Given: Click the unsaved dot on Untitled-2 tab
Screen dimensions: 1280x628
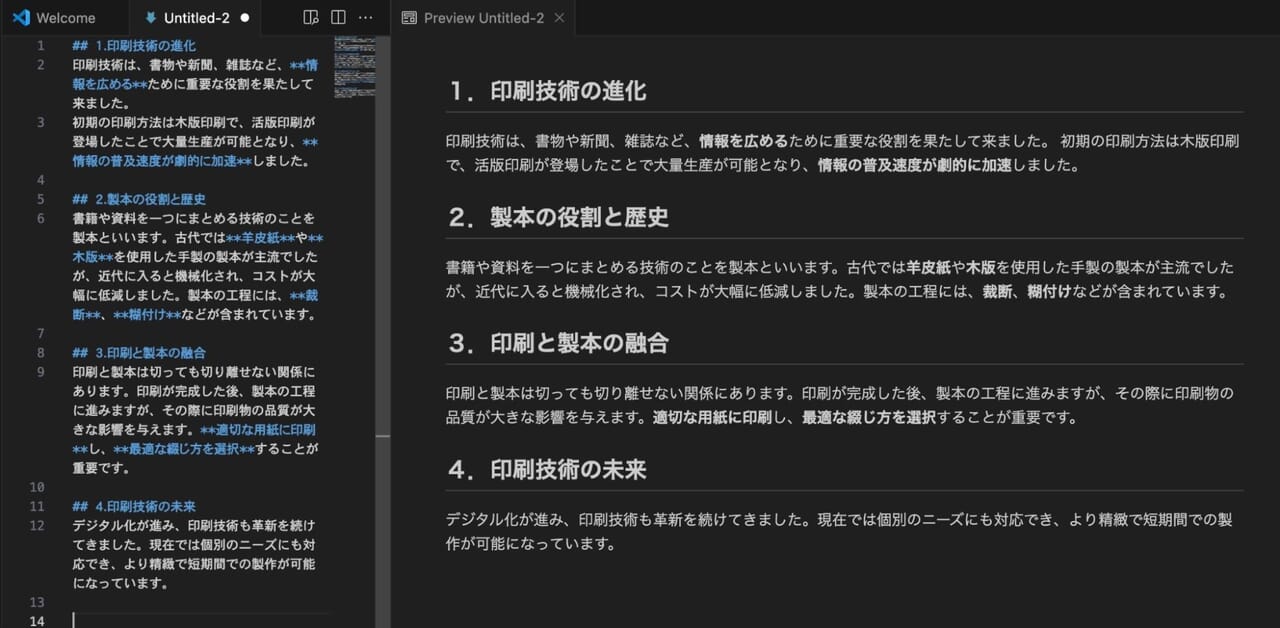Looking at the screenshot, I should 245,18.
